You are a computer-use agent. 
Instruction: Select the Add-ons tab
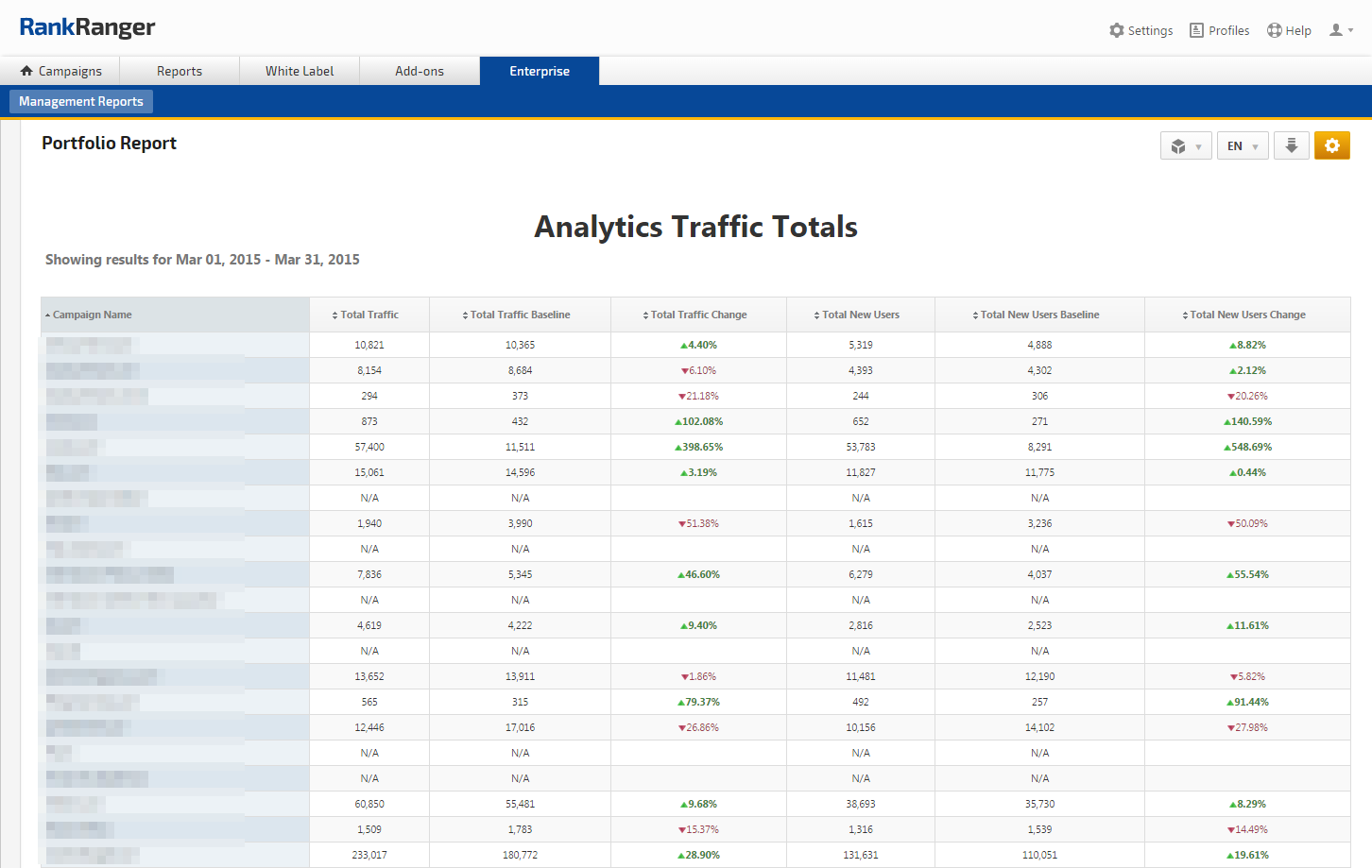tap(420, 71)
